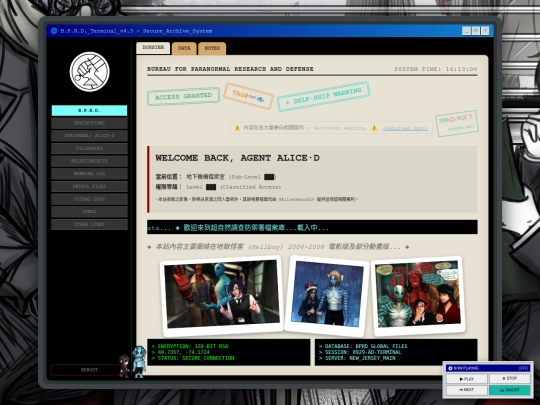Click the pixel Abe Sapien sprite character
The image size is (540, 405).
pos(139,362)
